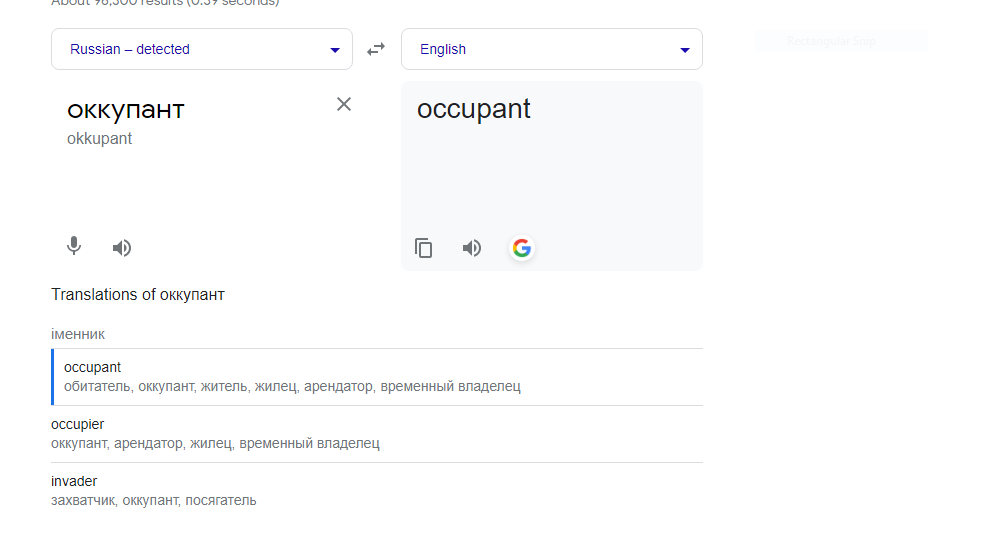
Task: Play audio of the English translation
Action: coord(472,248)
